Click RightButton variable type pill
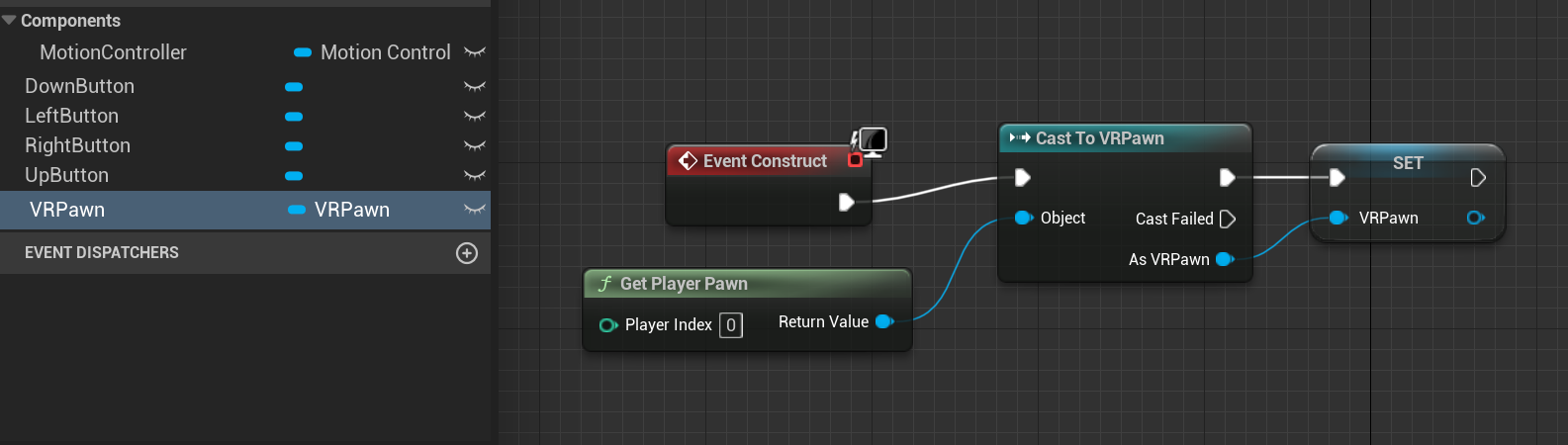The height and width of the screenshot is (445, 1568). click(x=294, y=146)
